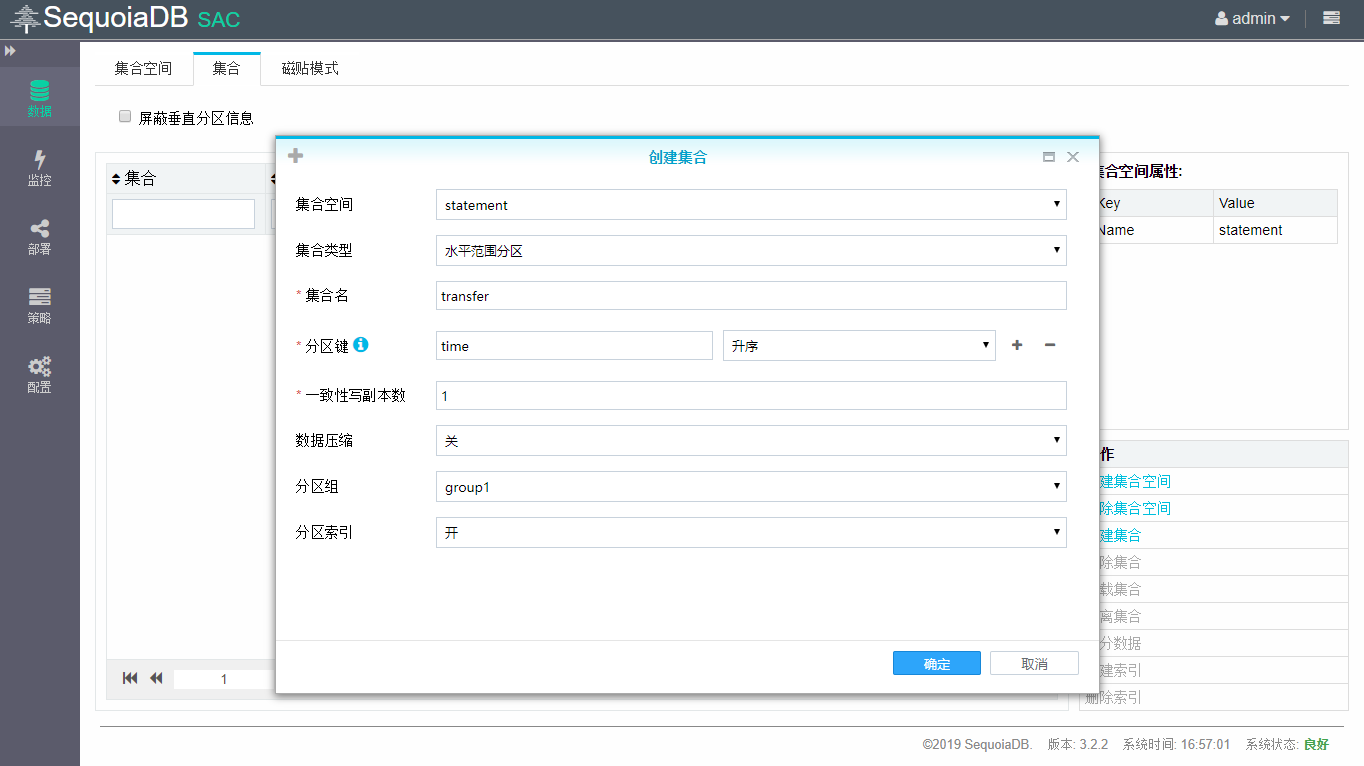Open the admin user menu
This screenshot has height=766, width=1364.
point(1252,18)
